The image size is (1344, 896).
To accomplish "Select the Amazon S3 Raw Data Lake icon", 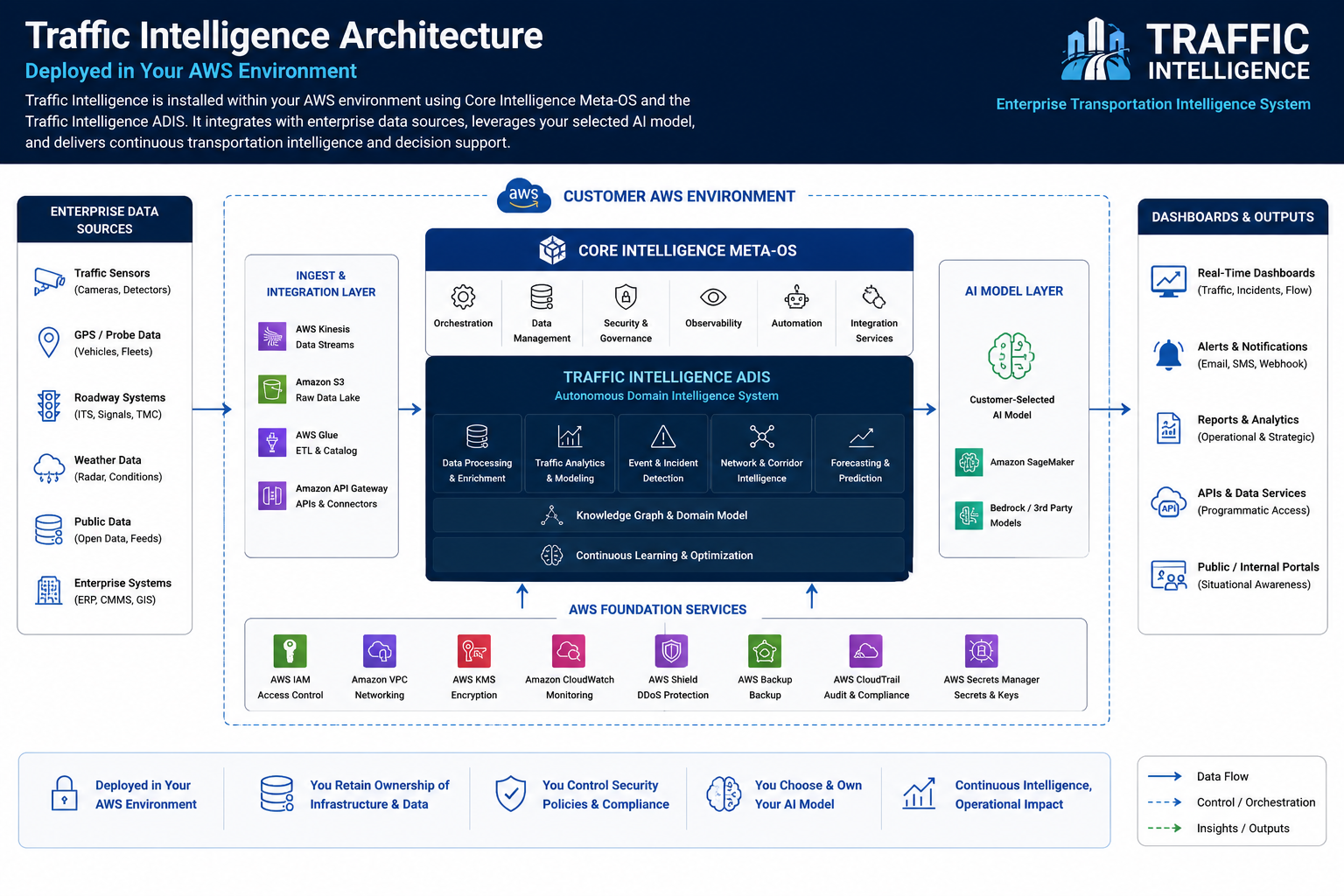I will [272, 388].
